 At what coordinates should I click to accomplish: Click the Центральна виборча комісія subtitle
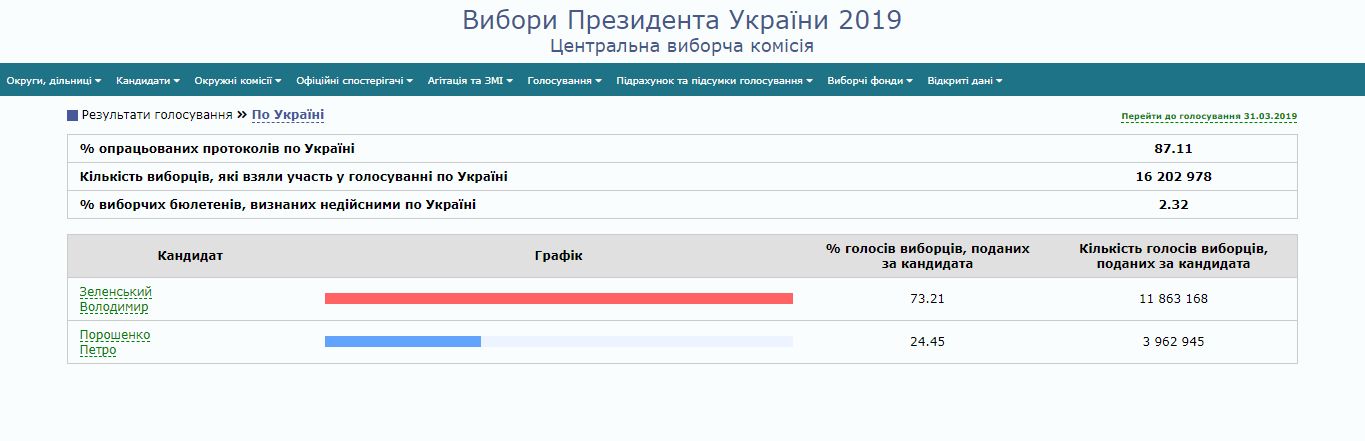(x=681, y=46)
